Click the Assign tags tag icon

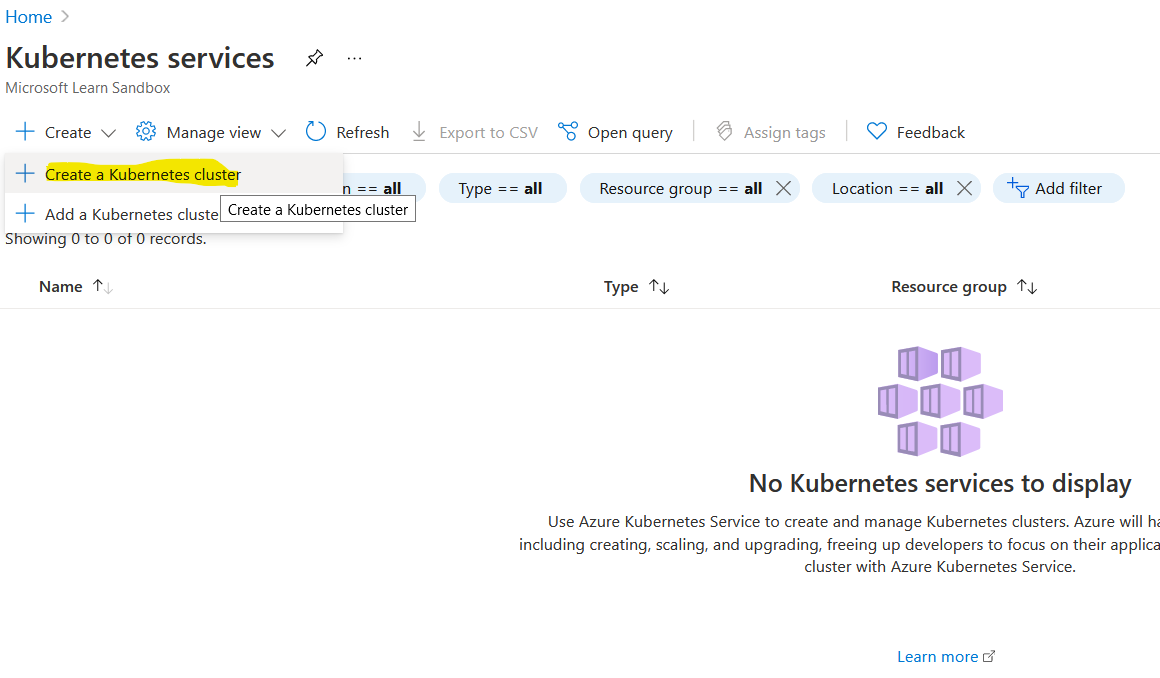point(724,132)
